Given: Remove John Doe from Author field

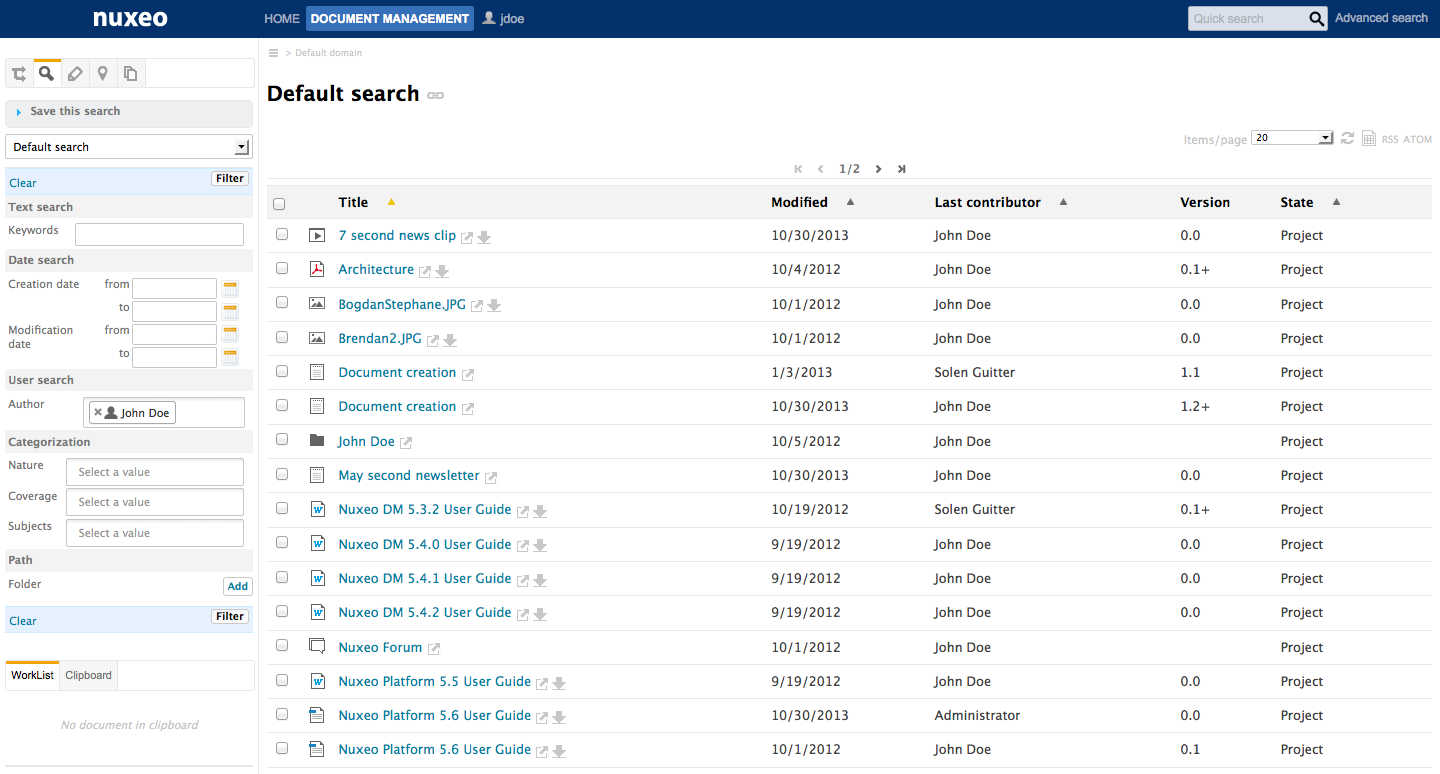Looking at the screenshot, I should (97, 412).
